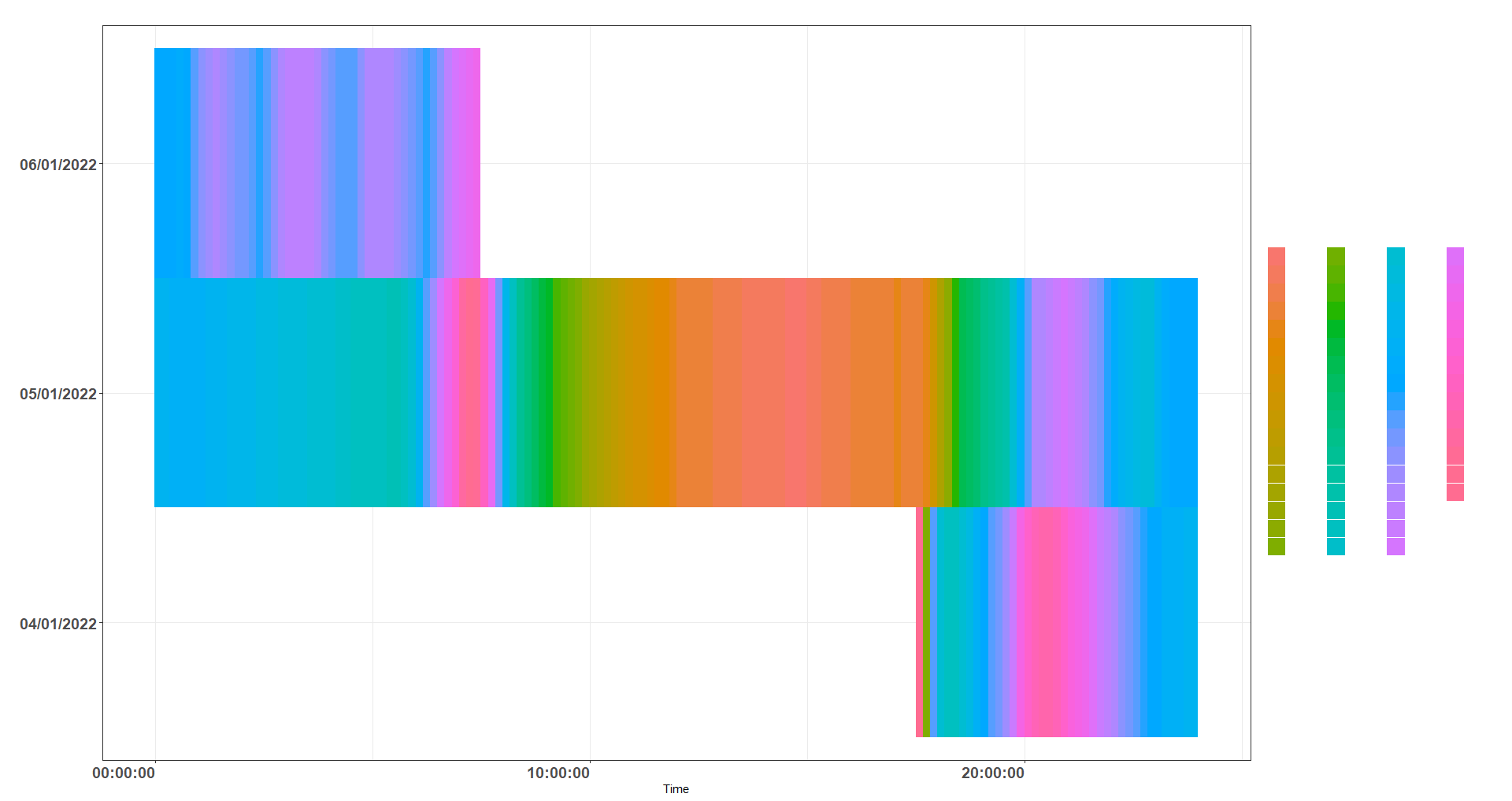Image resolution: width=1512 pixels, height=801 pixels.
Task: Click the 10:00:00 tick label
Action: click(x=560, y=773)
